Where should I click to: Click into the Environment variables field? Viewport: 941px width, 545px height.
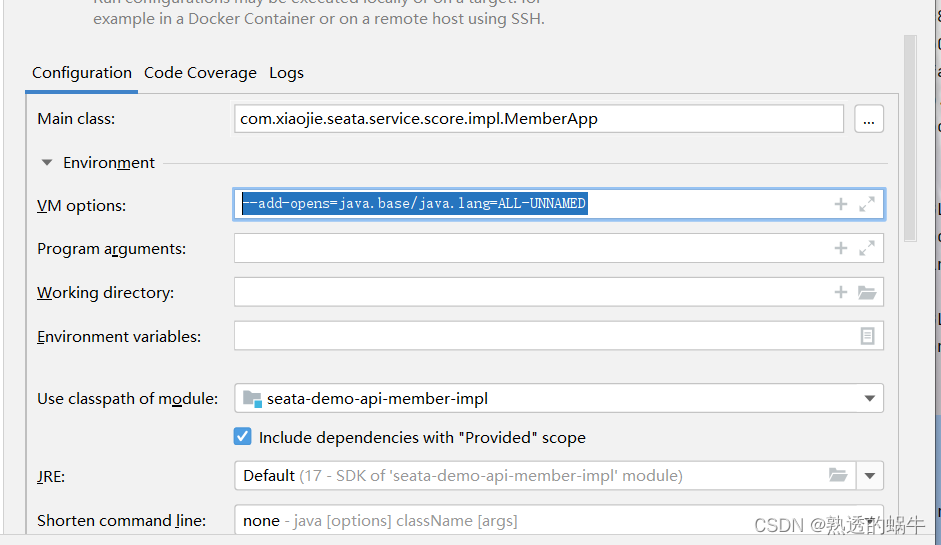click(x=546, y=336)
